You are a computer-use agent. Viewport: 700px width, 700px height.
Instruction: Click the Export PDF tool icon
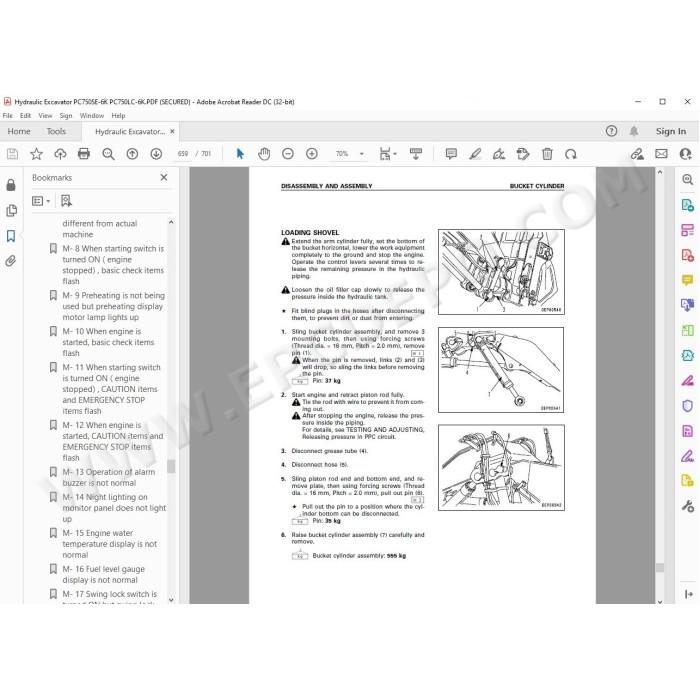point(688,205)
